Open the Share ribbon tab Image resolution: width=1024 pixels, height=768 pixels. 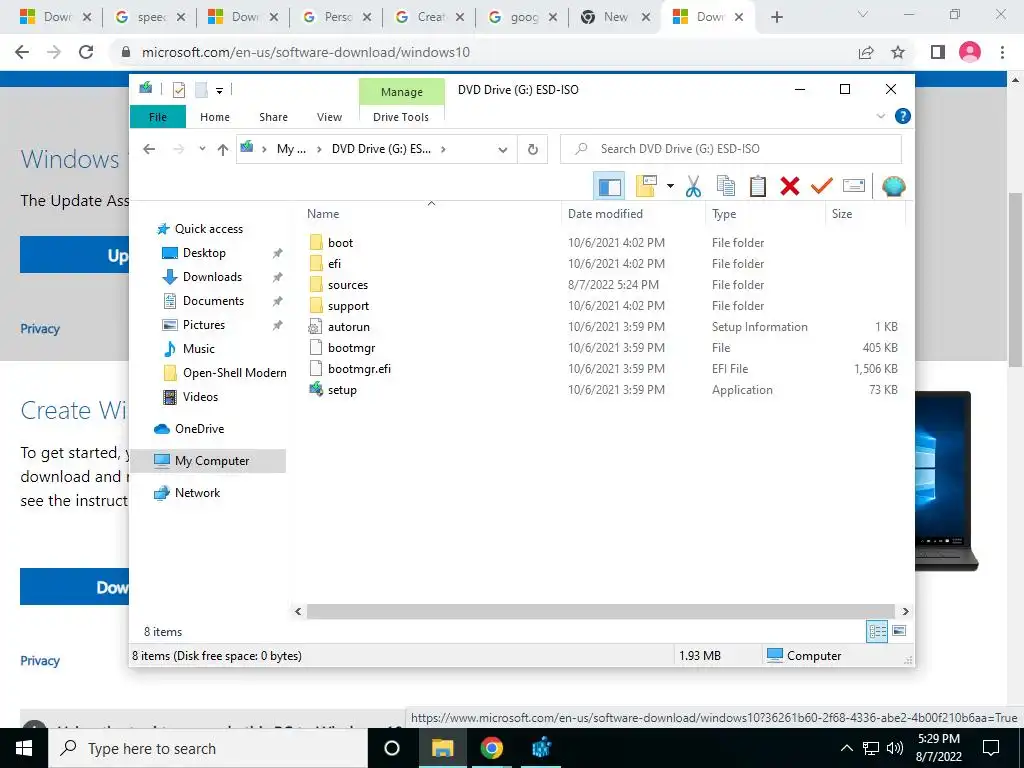tap(273, 117)
